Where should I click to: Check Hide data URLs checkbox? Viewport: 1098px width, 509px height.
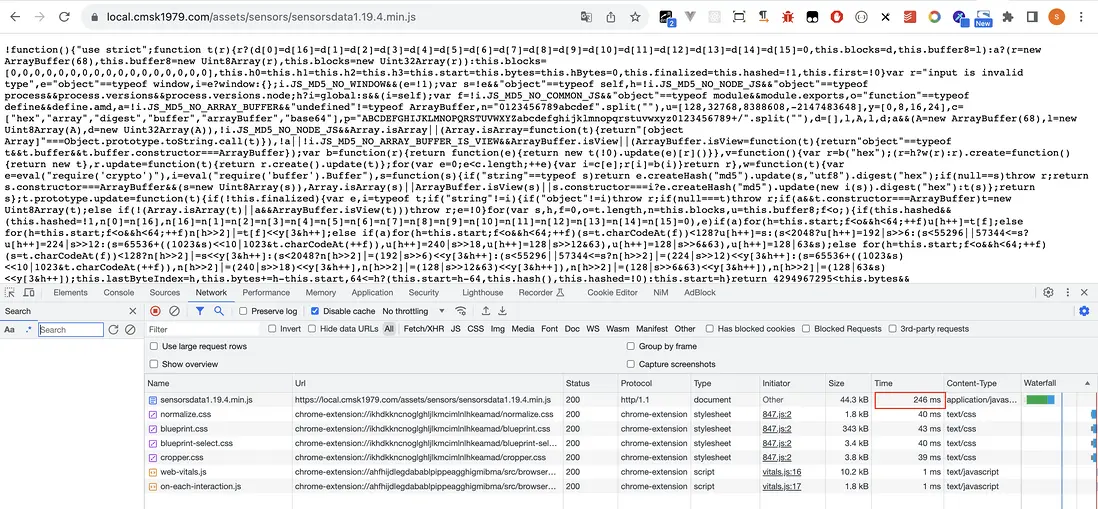point(312,329)
